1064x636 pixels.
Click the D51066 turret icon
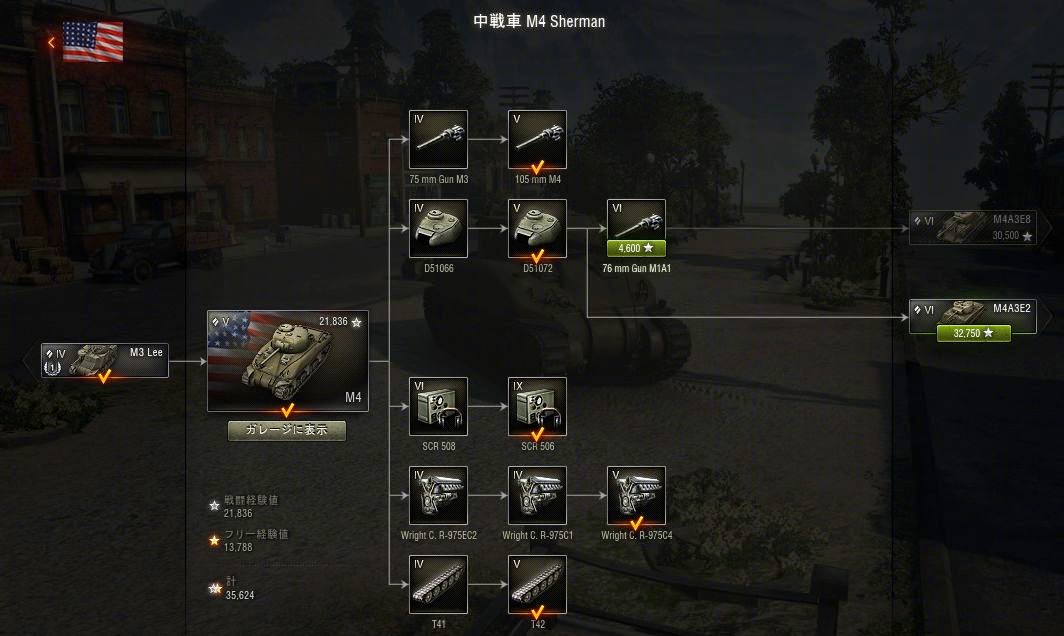(x=438, y=228)
